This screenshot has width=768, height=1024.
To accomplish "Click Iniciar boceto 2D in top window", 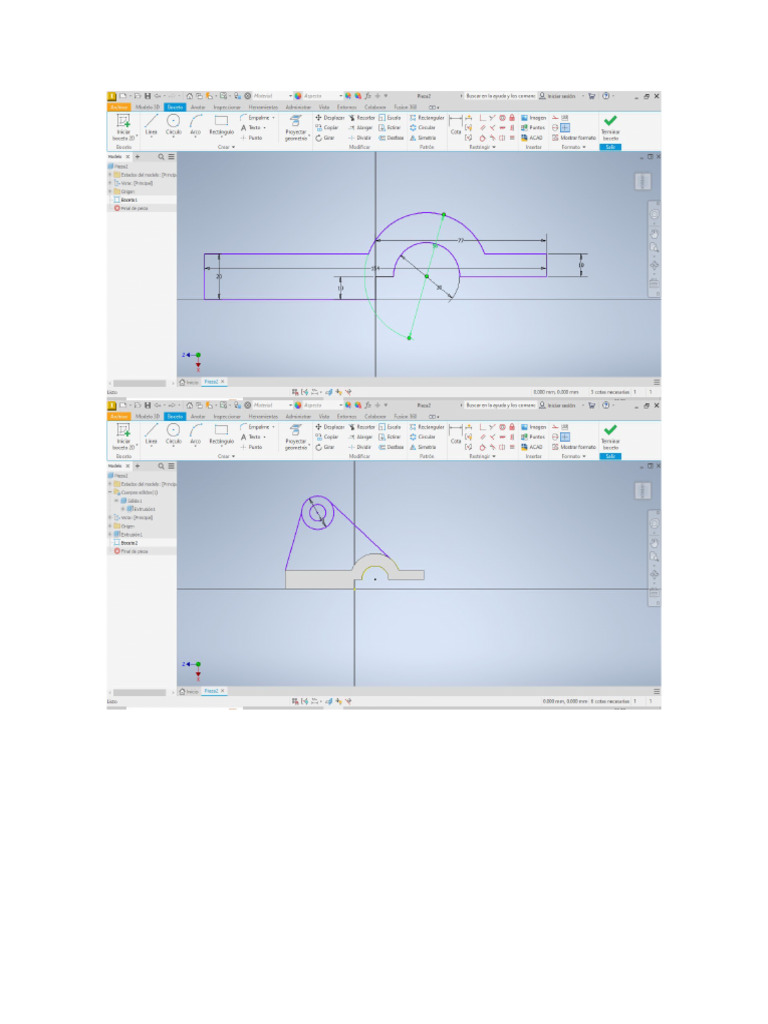I will click(x=123, y=127).
